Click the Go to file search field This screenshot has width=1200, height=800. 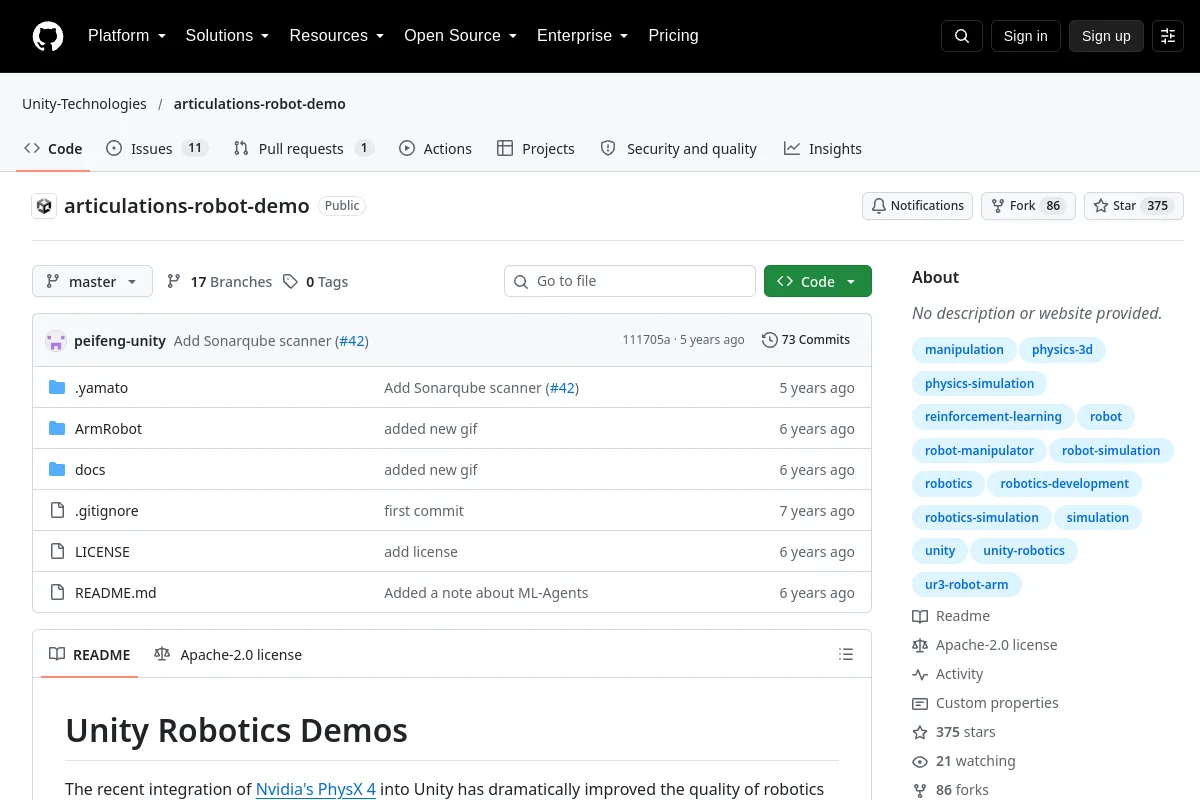[x=630, y=282]
